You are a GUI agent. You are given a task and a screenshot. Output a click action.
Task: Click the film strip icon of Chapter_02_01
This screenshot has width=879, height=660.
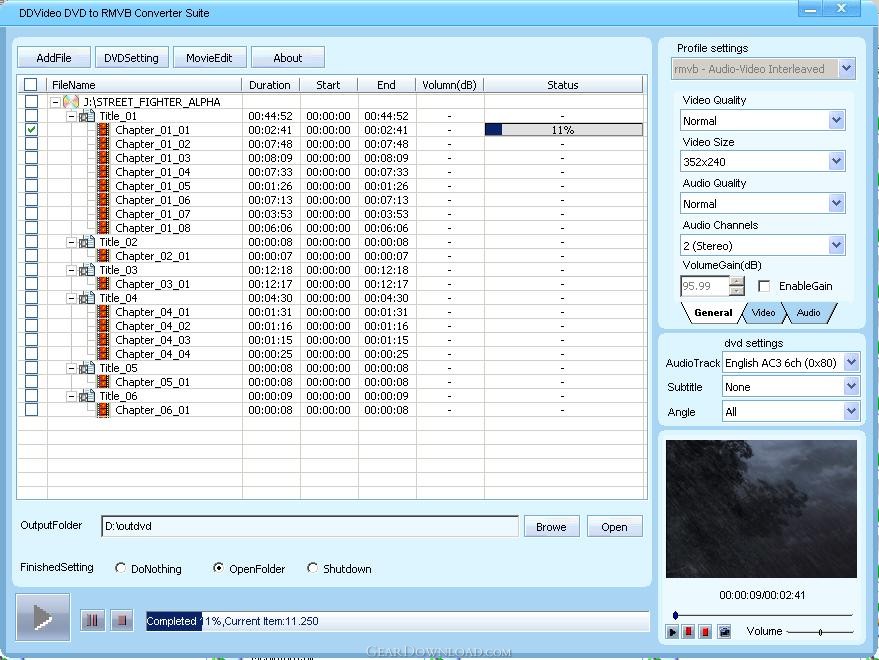[103, 256]
